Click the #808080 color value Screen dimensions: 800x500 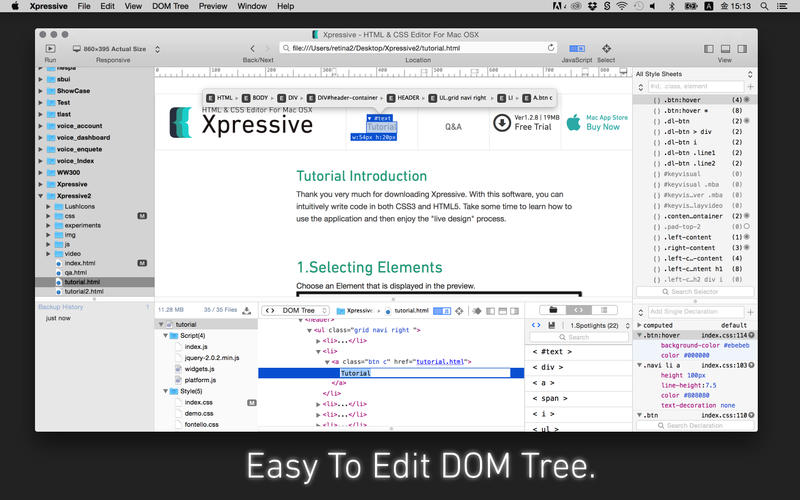click(695, 395)
